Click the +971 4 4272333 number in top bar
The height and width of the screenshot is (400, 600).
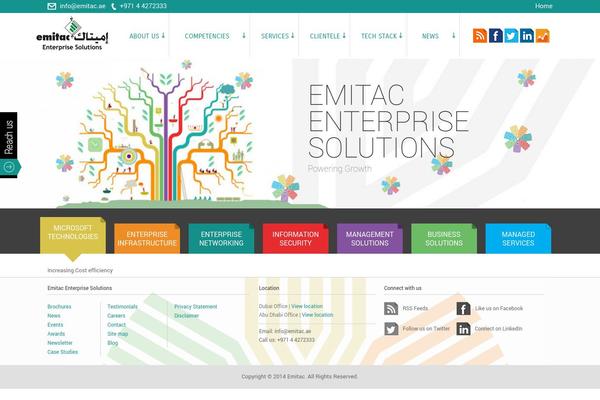[143, 6]
